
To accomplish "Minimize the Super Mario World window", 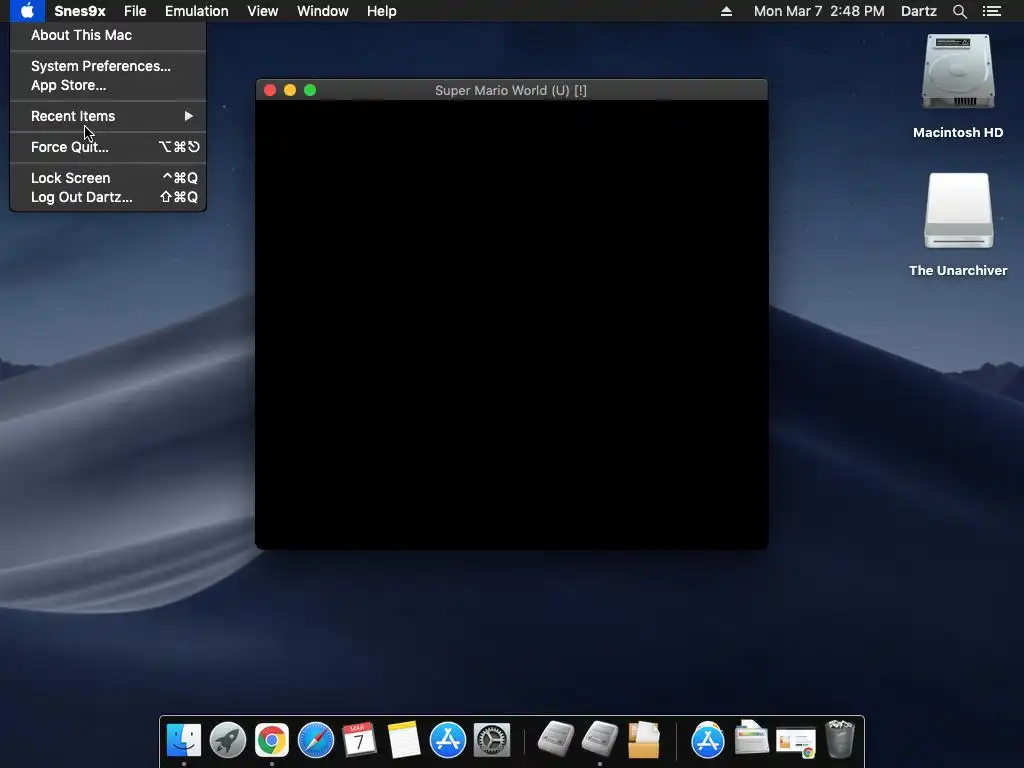I will click(290, 90).
